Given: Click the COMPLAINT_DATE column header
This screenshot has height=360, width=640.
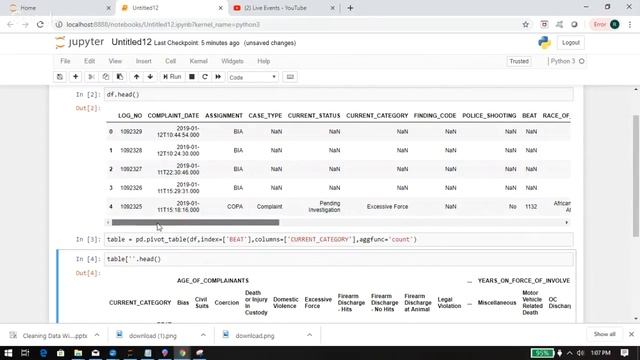Looking at the screenshot, I should (x=173, y=116).
